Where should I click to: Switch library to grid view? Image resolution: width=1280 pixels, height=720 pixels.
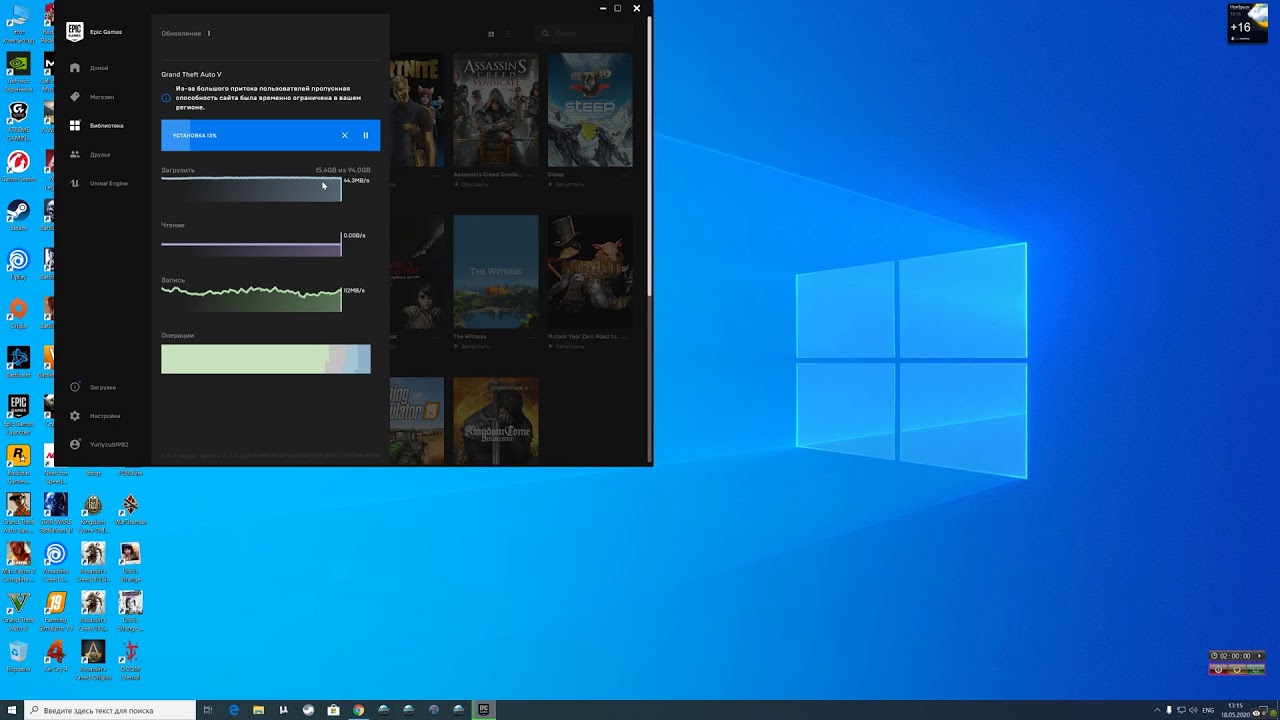[491, 34]
